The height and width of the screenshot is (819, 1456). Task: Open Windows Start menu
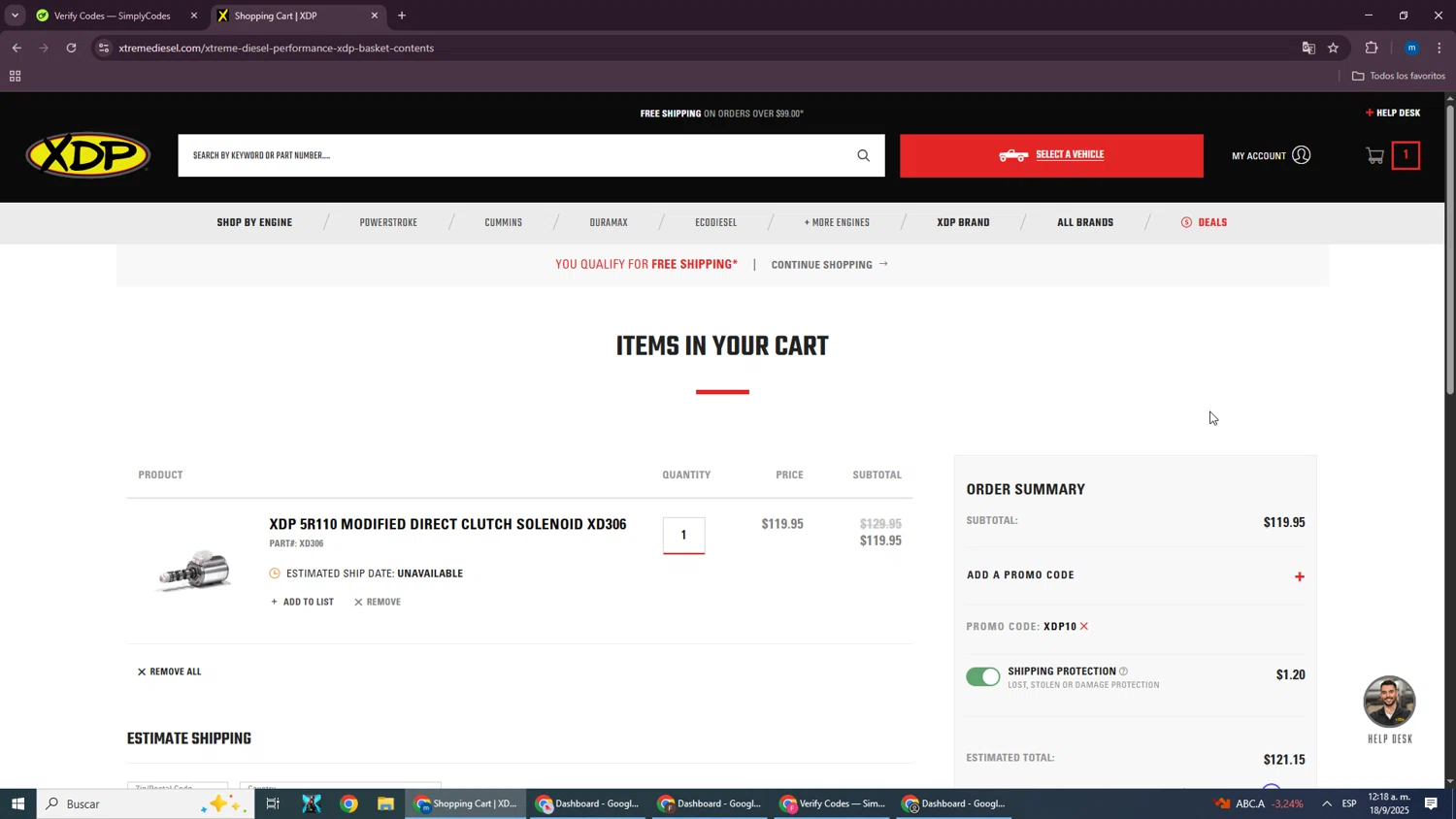coord(17,803)
